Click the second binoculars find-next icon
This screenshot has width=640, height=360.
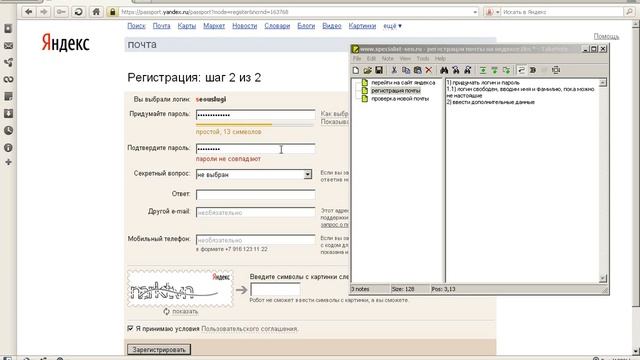tap(456, 70)
